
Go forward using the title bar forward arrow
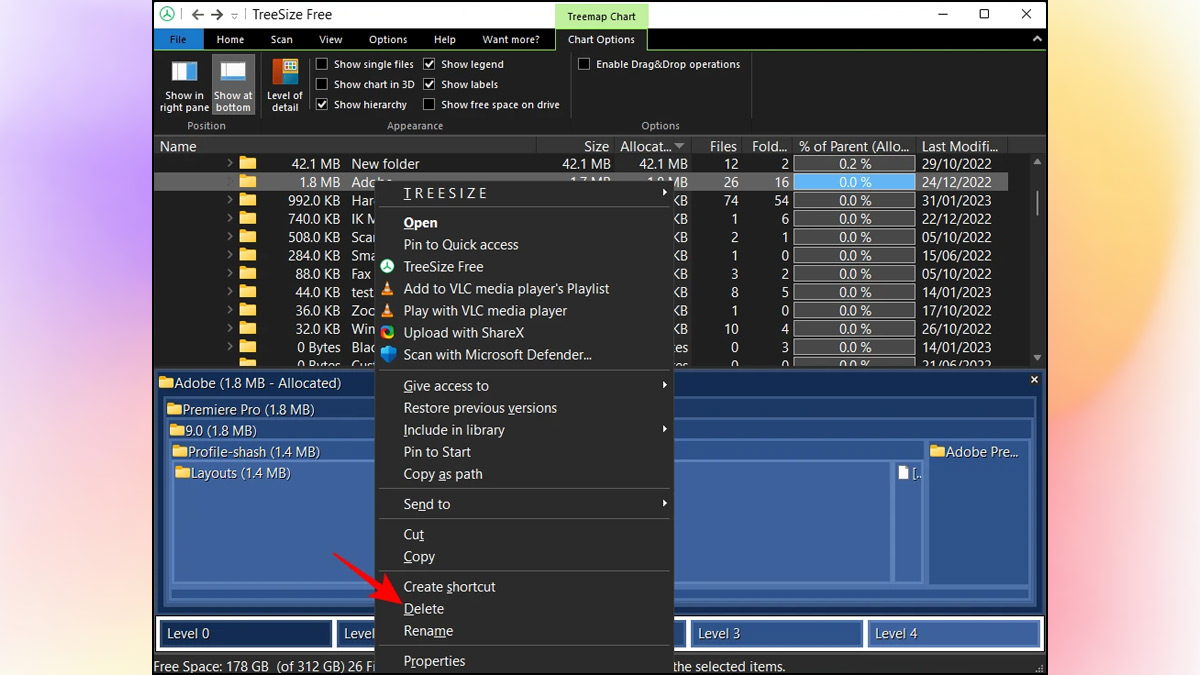coord(219,15)
